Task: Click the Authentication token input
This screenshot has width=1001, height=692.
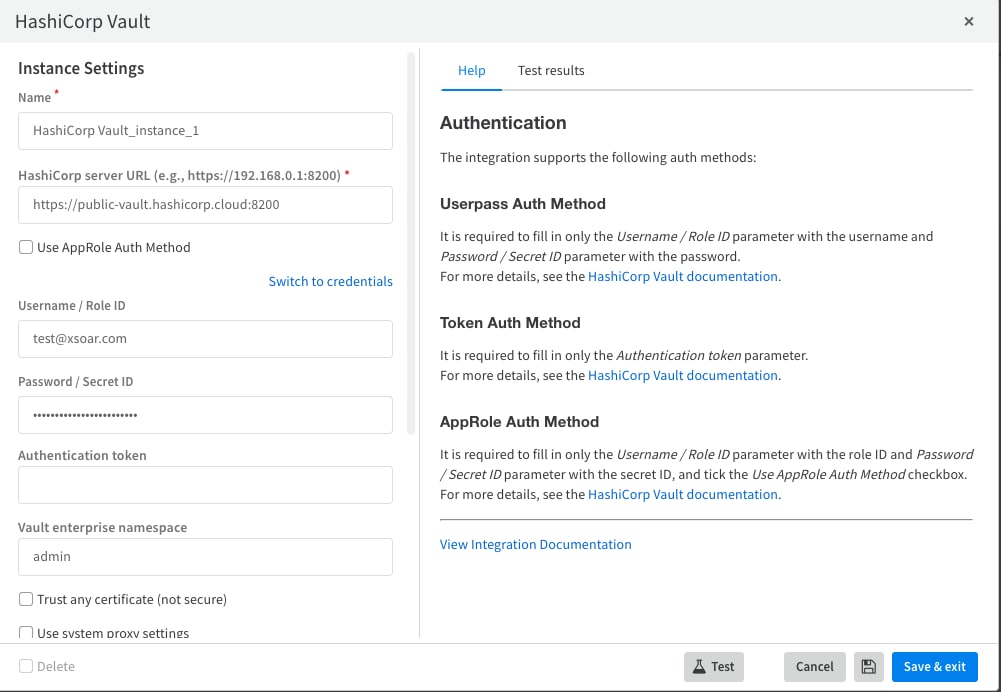Action: click(x=206, y=485)
